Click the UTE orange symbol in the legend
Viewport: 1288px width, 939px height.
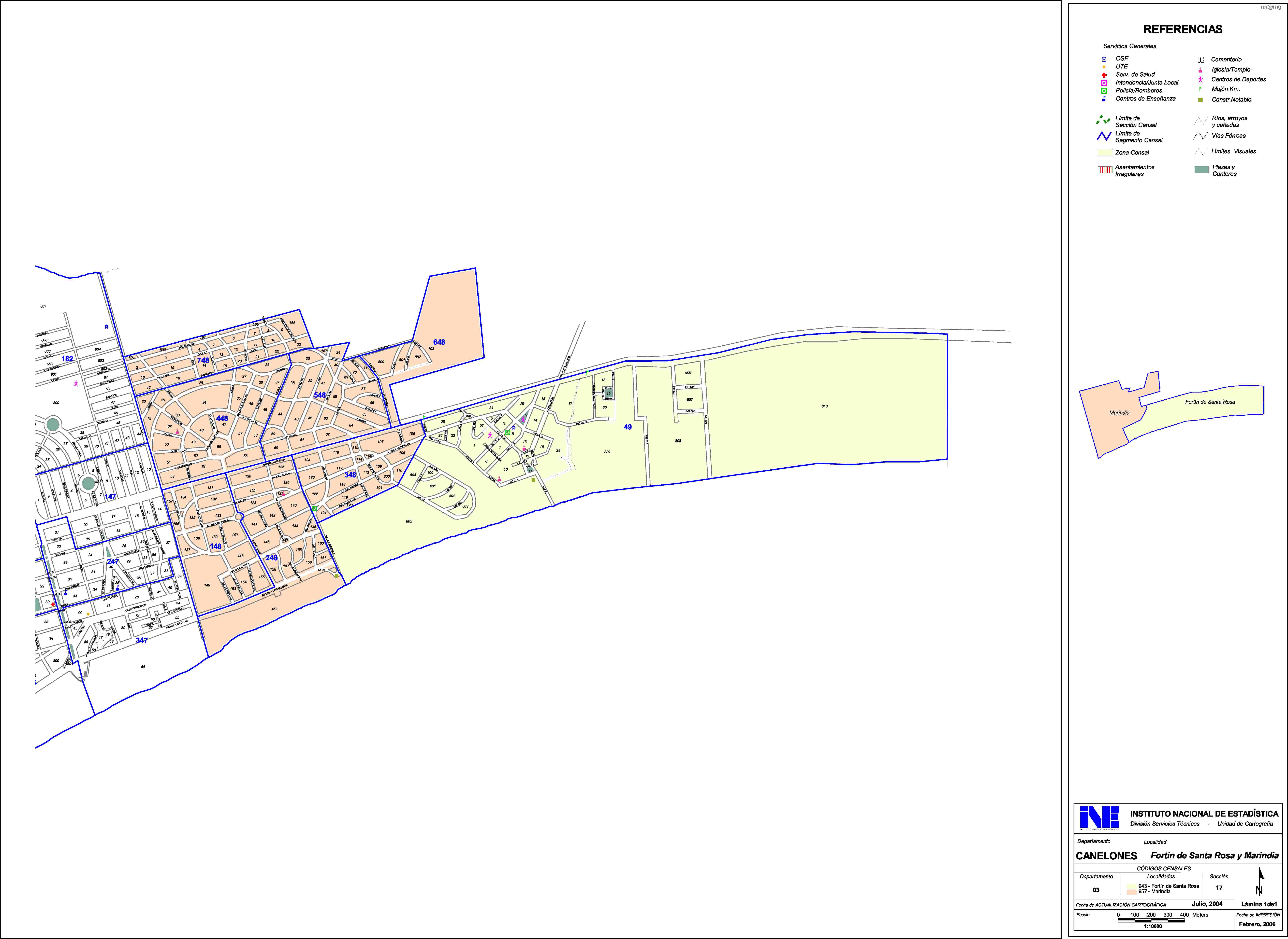[1104, 66]
